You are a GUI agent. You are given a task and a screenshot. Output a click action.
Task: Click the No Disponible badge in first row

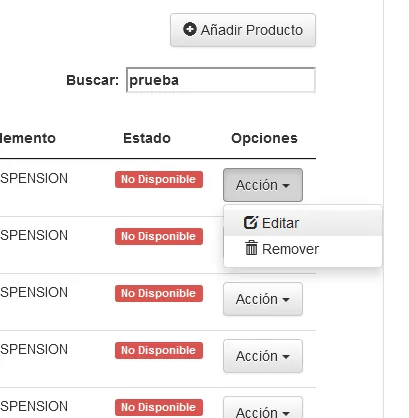159,179
